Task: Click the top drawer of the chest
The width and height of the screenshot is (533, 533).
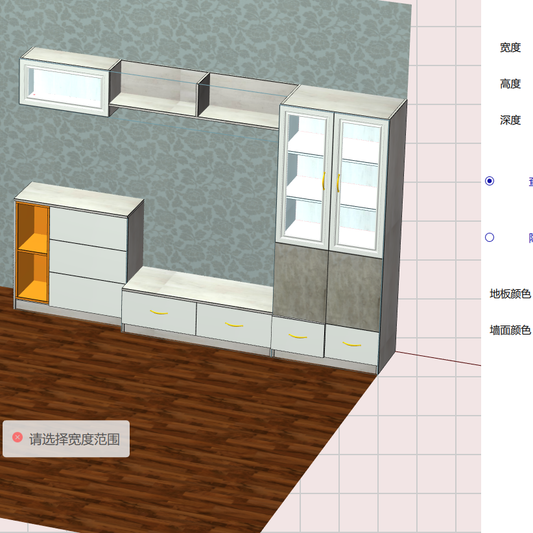Action: click(88, 229)
